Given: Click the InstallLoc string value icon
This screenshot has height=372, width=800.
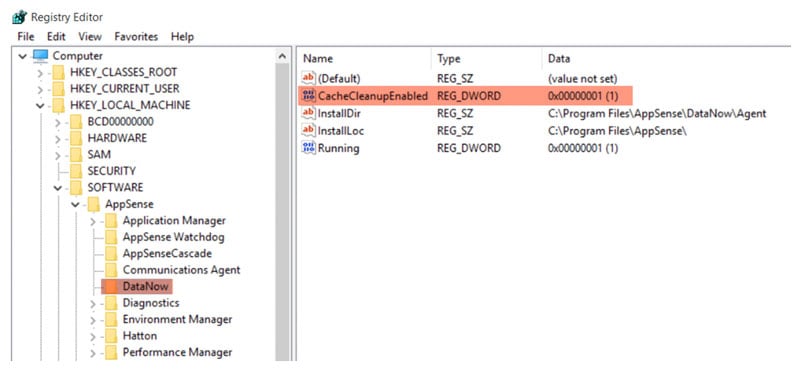Looking at the screenshot, I should (x=309, y=131).
